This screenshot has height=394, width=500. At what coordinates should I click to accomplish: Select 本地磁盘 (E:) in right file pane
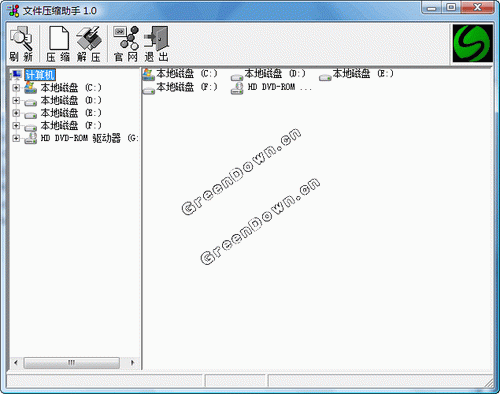[356, 74]
